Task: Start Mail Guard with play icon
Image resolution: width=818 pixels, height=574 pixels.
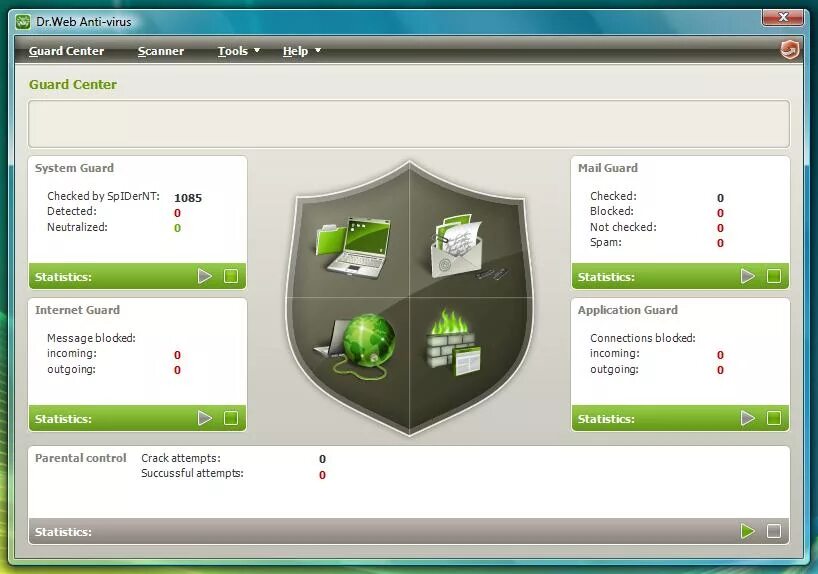Action: click(x=748, y=276)
